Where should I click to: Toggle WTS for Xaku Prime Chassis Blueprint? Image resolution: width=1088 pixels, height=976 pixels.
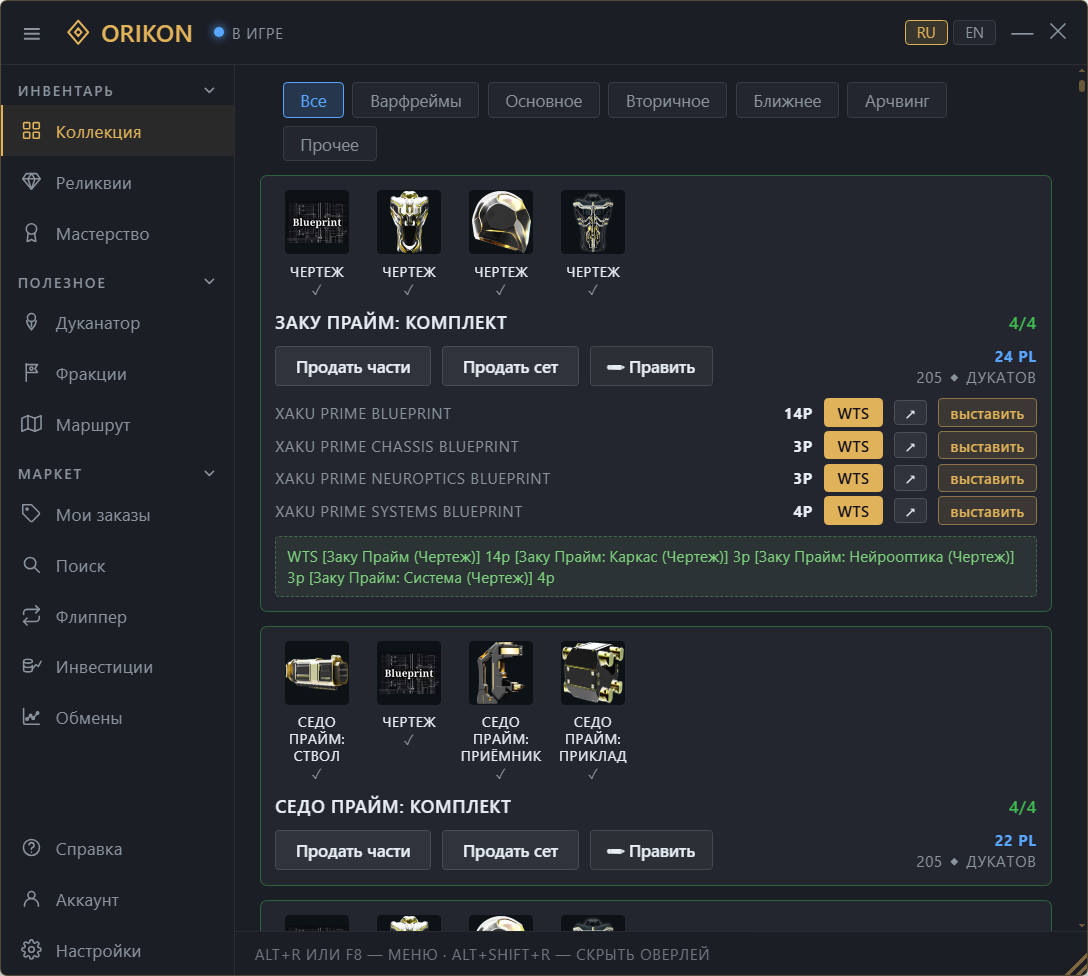(x=853, y=446)
